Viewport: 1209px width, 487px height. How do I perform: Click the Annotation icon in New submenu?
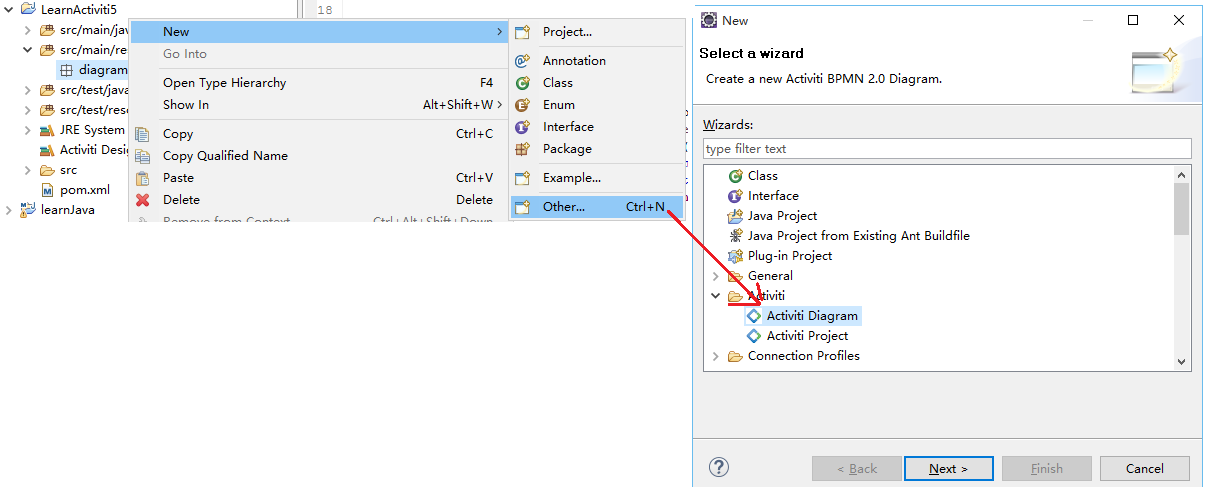(x=522, y=61)
